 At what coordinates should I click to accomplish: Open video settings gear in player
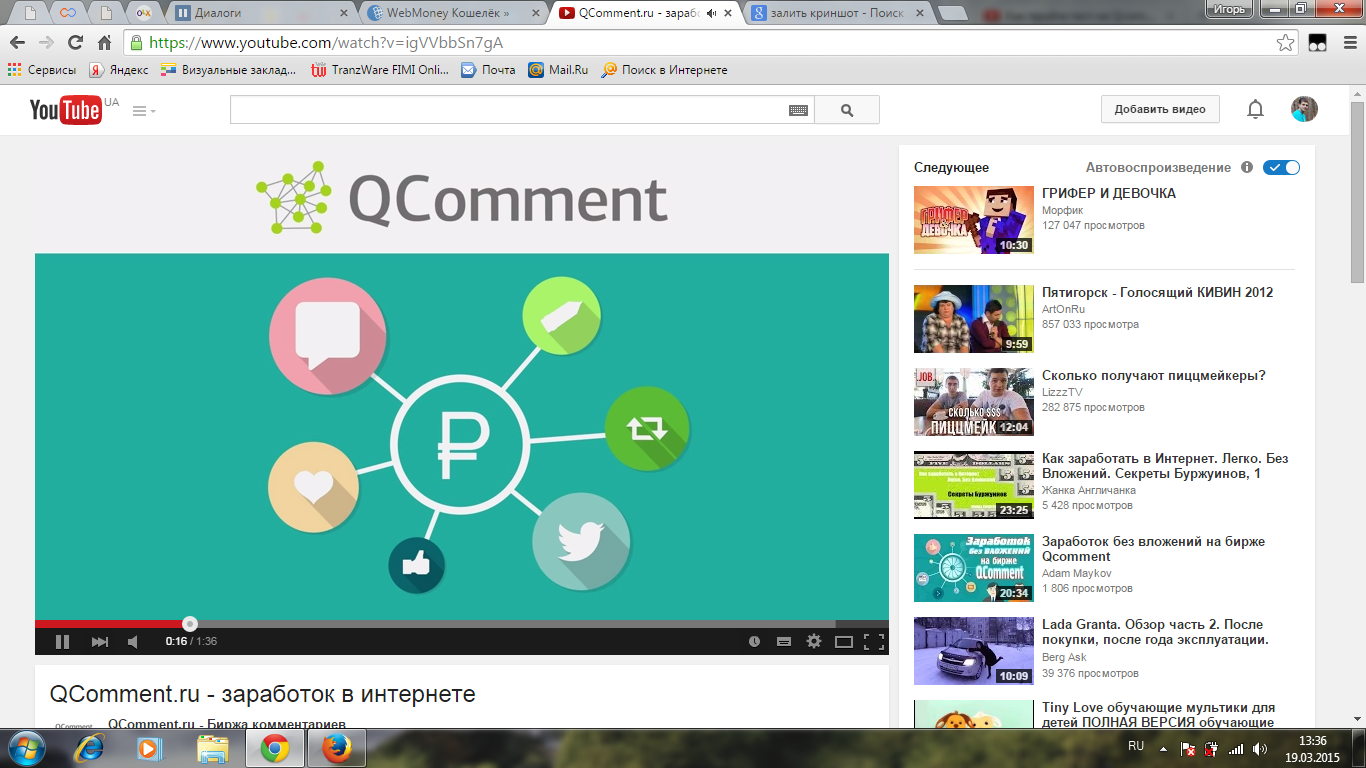[x=814, y=641]
